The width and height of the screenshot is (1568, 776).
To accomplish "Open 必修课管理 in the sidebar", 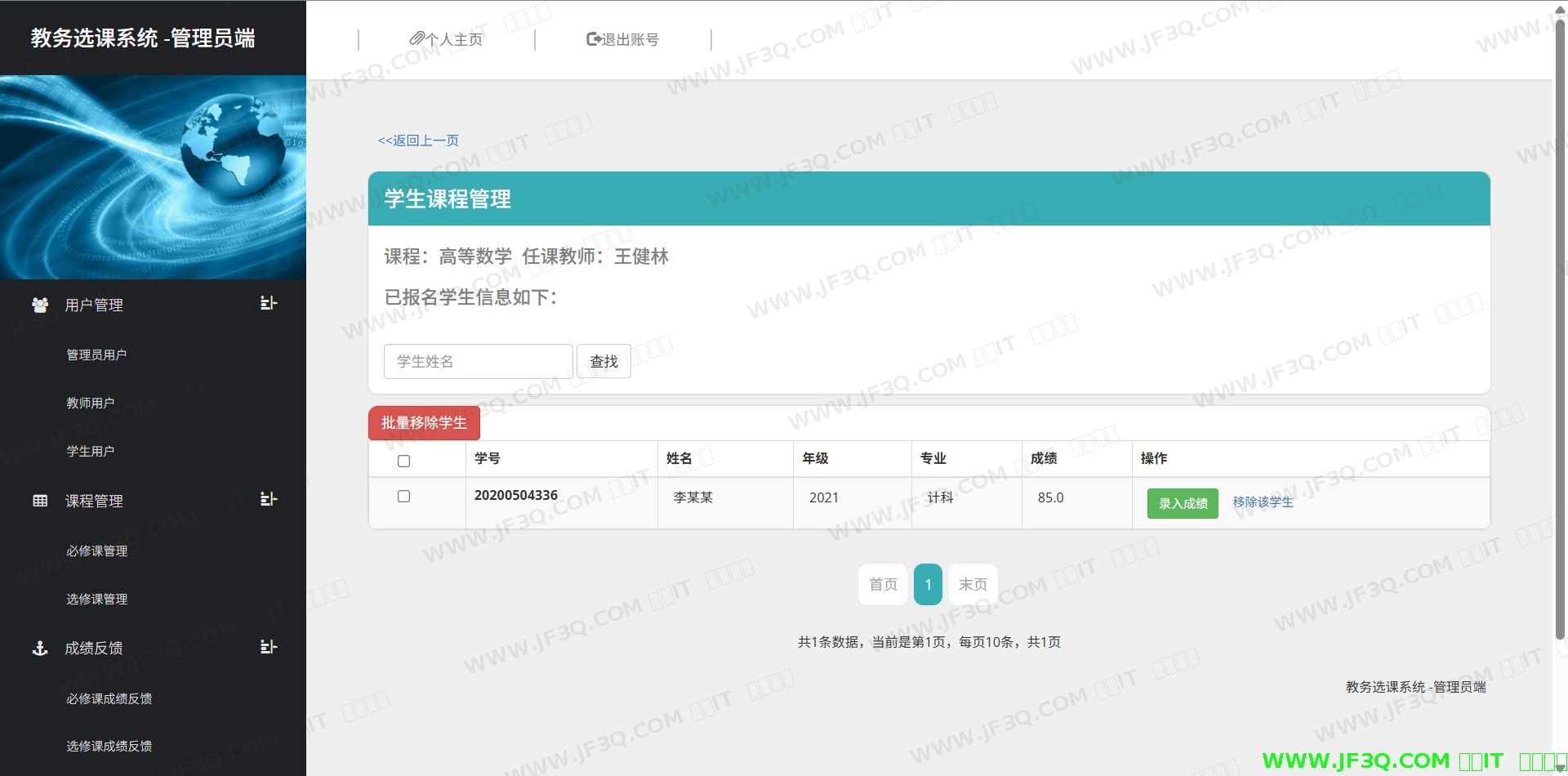I will [96, 551].
